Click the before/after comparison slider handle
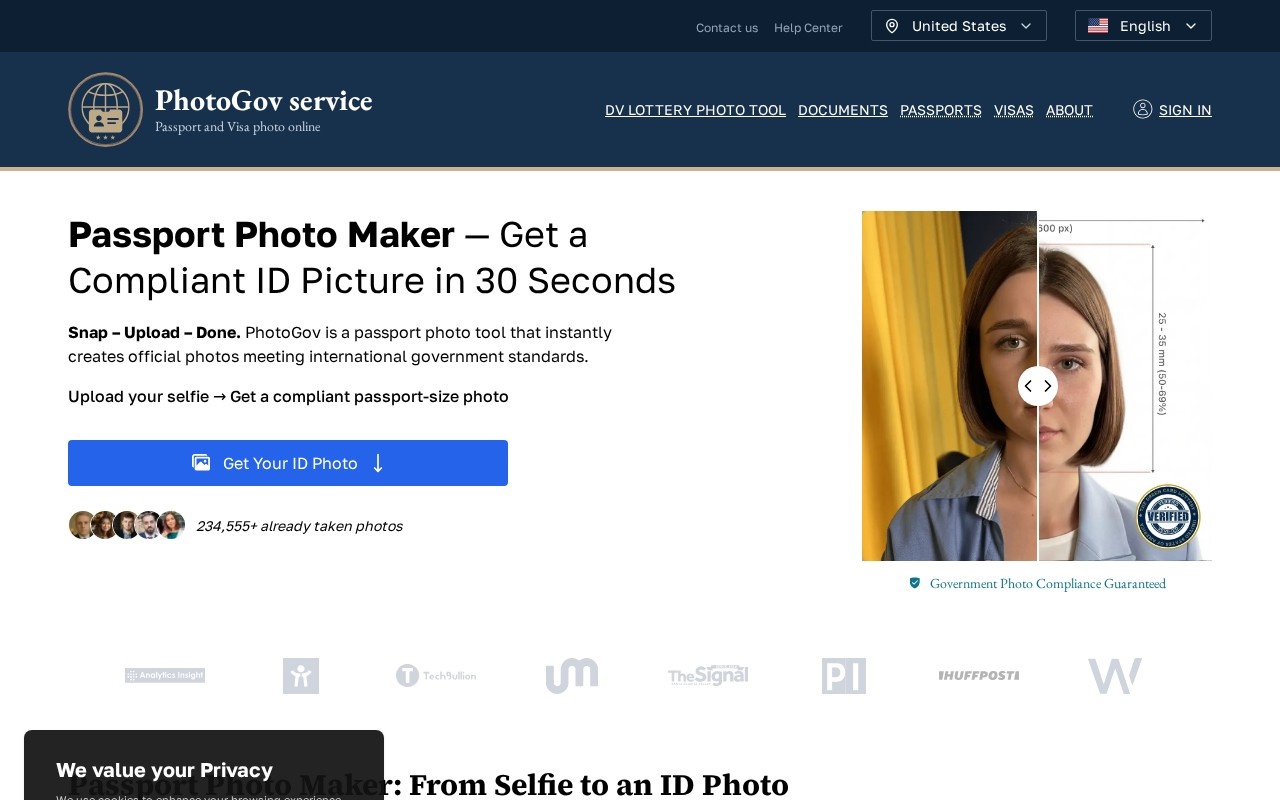Screen dimensions: 1280x800 [1038, 386]
